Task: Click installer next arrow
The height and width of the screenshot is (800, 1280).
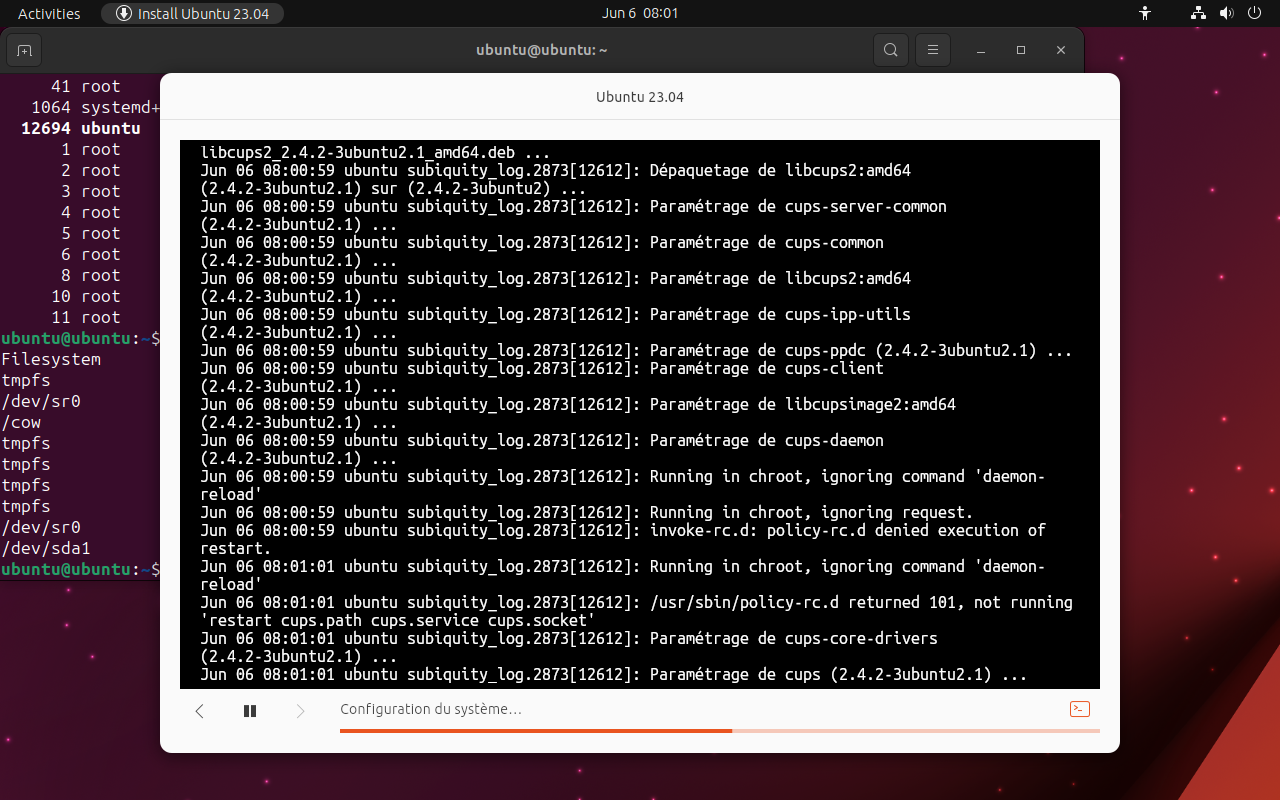Action: click(301, 710)
